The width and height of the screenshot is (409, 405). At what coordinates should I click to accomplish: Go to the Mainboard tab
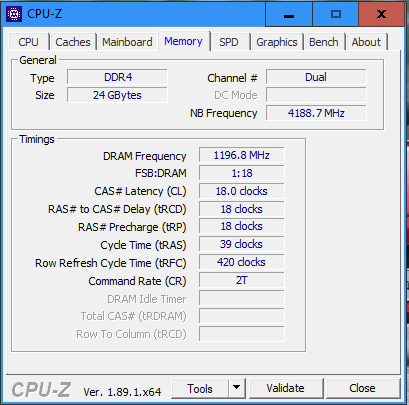[127, 42]
